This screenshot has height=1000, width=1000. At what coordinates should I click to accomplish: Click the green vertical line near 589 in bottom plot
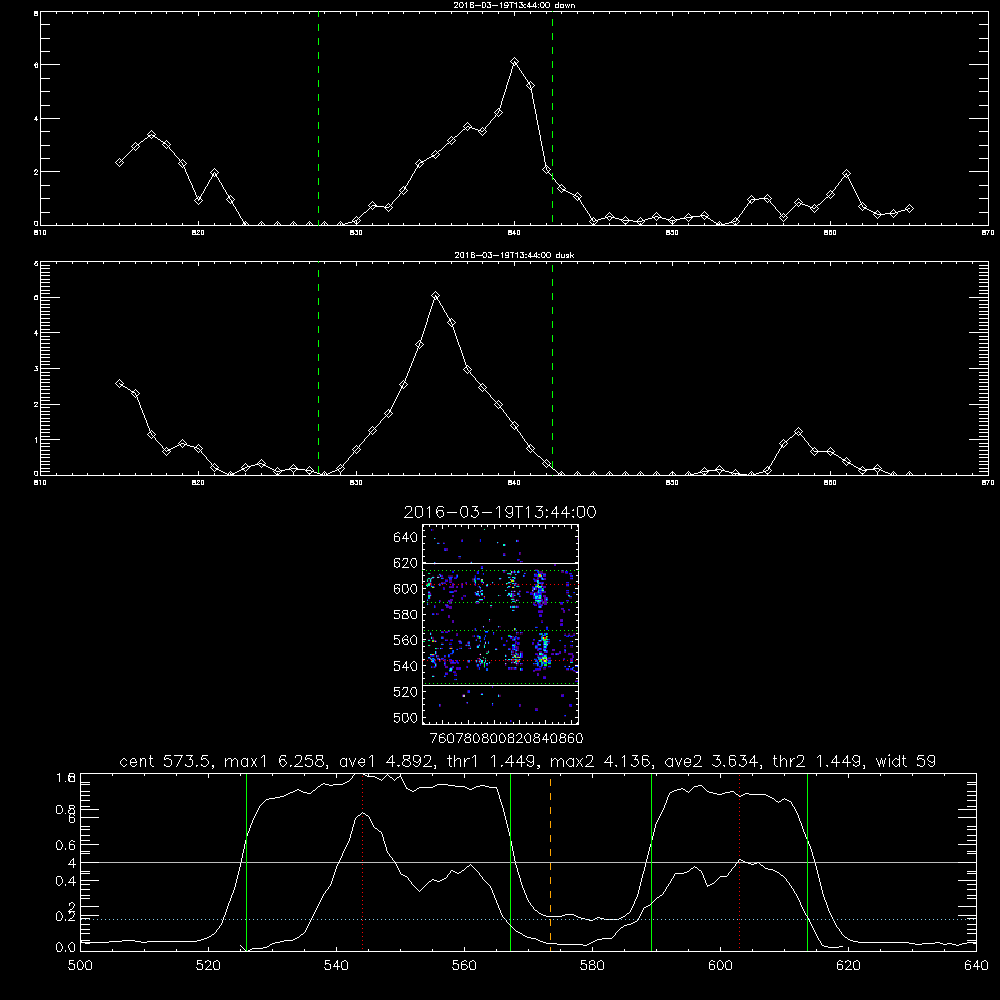(651, 862)
